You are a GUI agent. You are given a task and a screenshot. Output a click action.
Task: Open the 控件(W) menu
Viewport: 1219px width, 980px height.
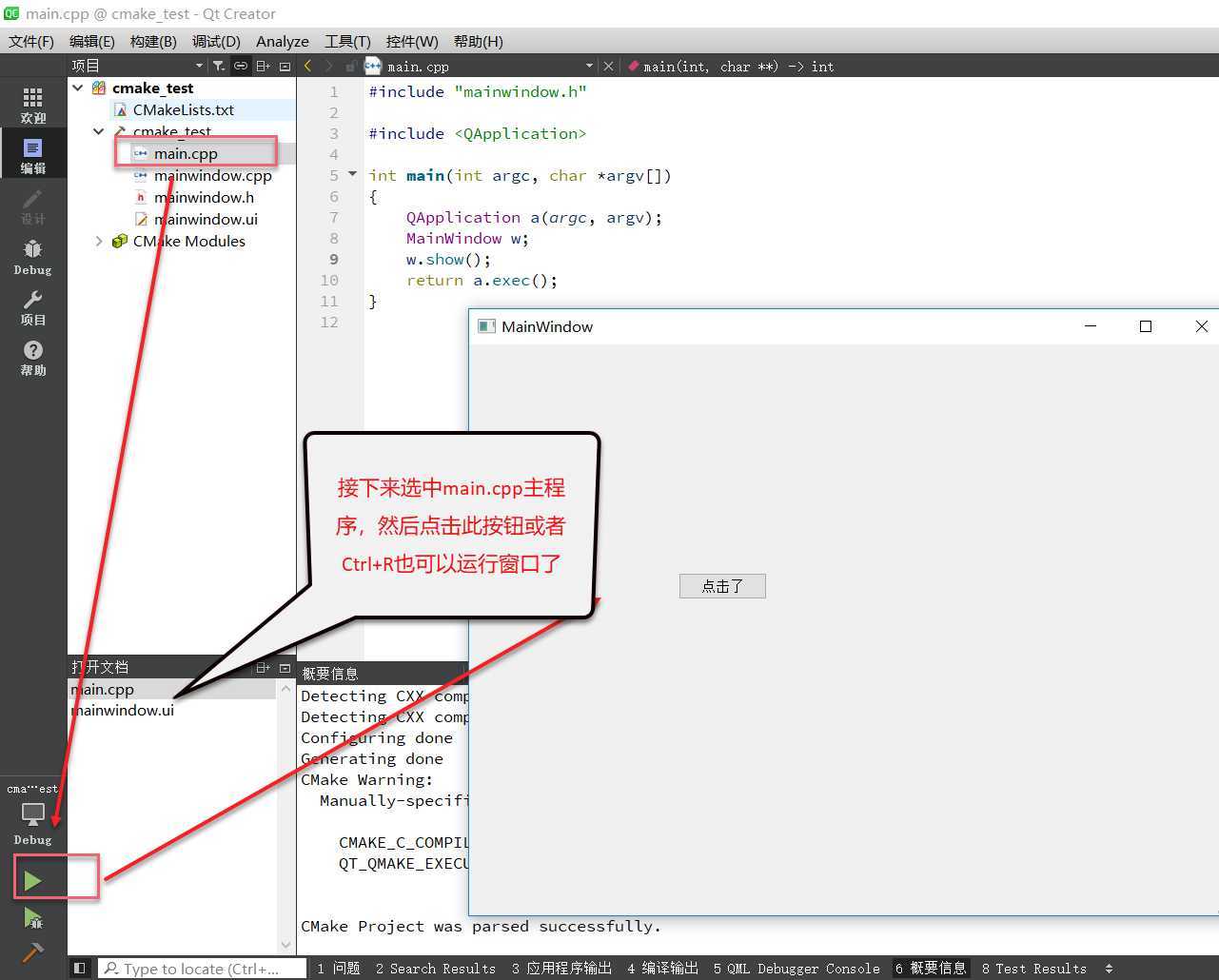coord(412,41)
